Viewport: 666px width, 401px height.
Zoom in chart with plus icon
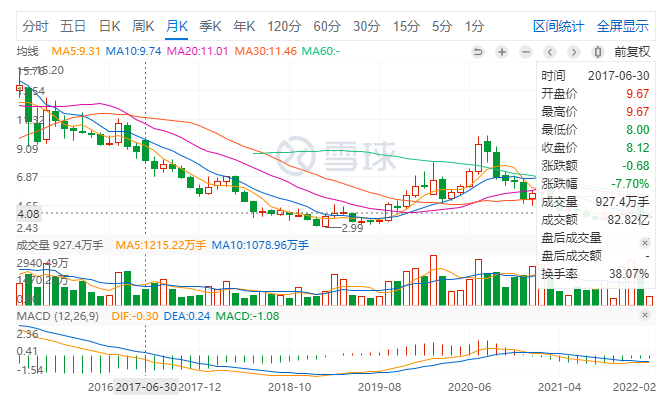click(502, 52)
